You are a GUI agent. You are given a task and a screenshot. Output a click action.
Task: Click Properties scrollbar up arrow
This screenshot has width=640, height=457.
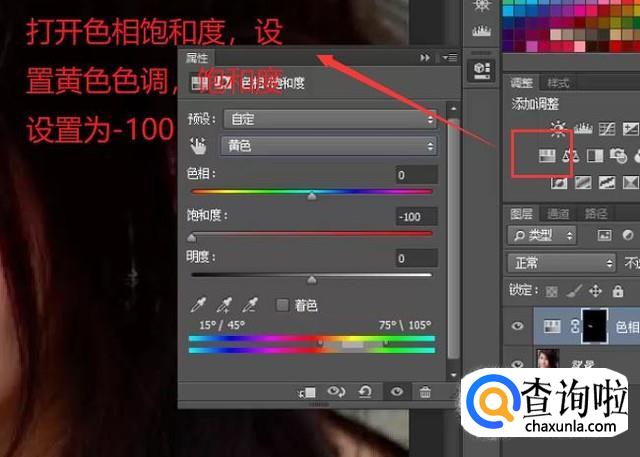[453, 109]
